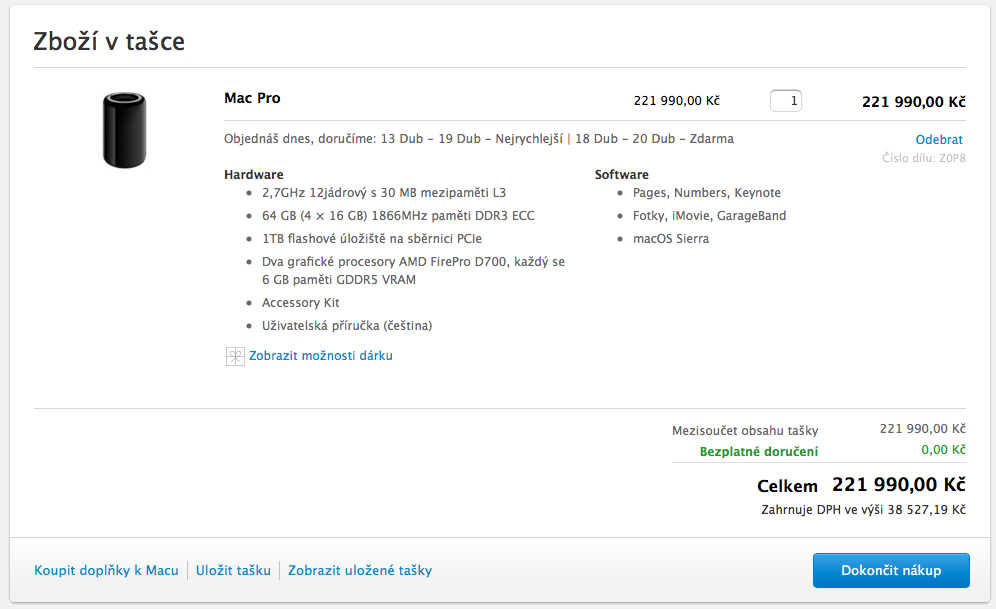Click the Zahrnuje DPH tax note

pyautogui.click(x=863, y=510)
